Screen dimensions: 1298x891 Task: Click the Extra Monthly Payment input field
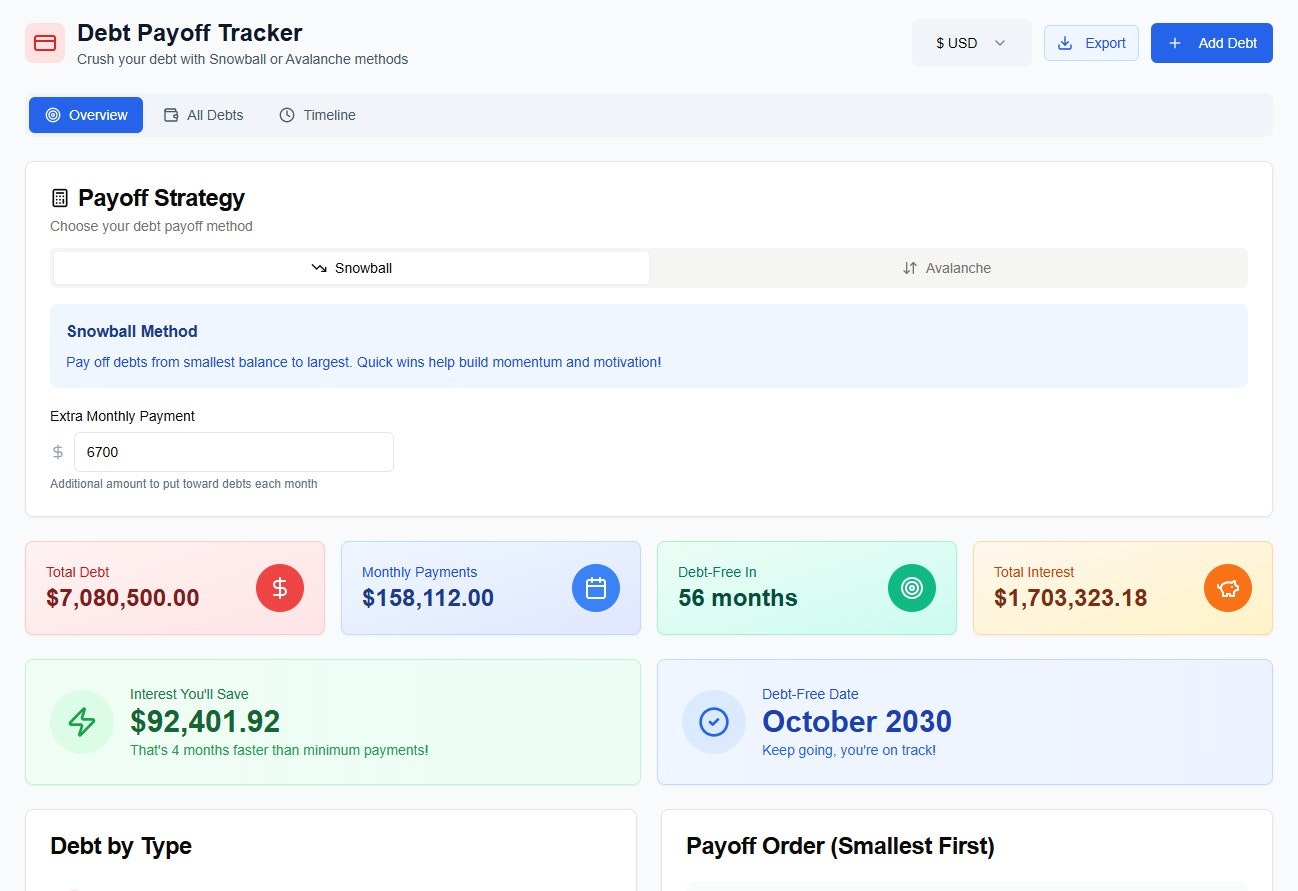[233, 452]
